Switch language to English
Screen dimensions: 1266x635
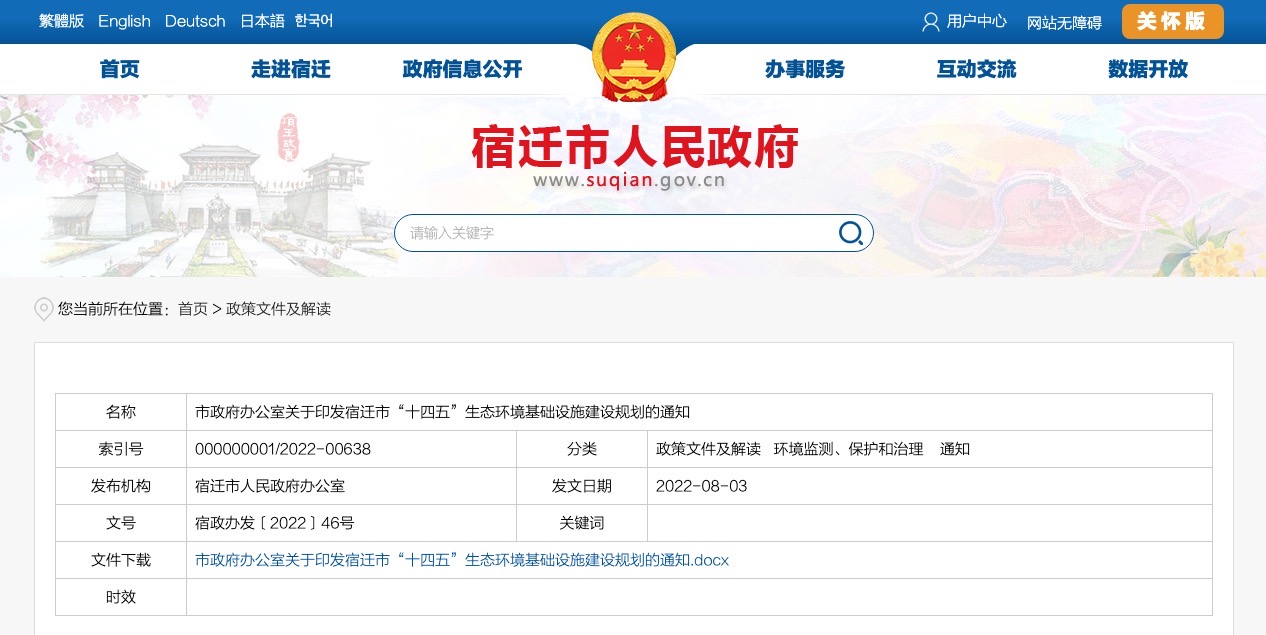point(124,21)
